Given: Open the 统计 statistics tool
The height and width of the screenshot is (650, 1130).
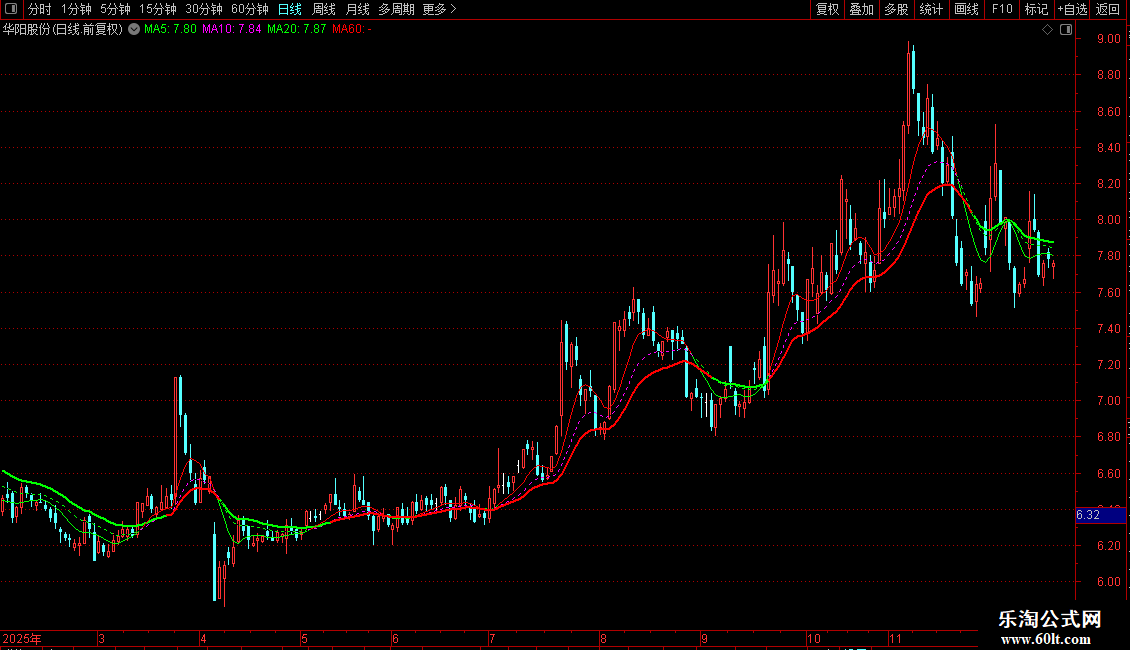Looking at the screenshot, I should 931,9.
